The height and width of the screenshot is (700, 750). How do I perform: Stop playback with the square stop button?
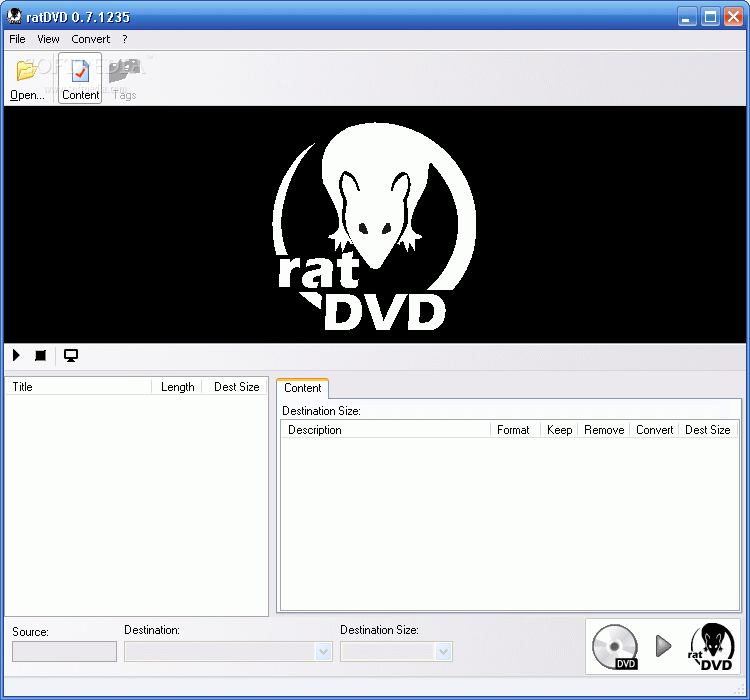[41, 355]
